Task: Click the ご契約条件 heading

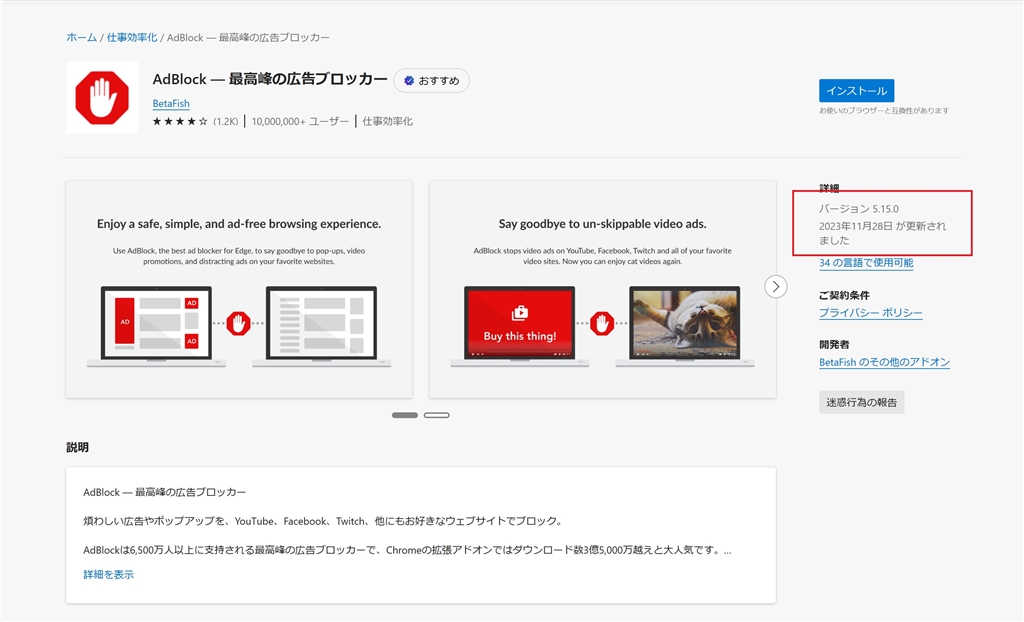Action: pyautogui.click(x=844, y=295)
